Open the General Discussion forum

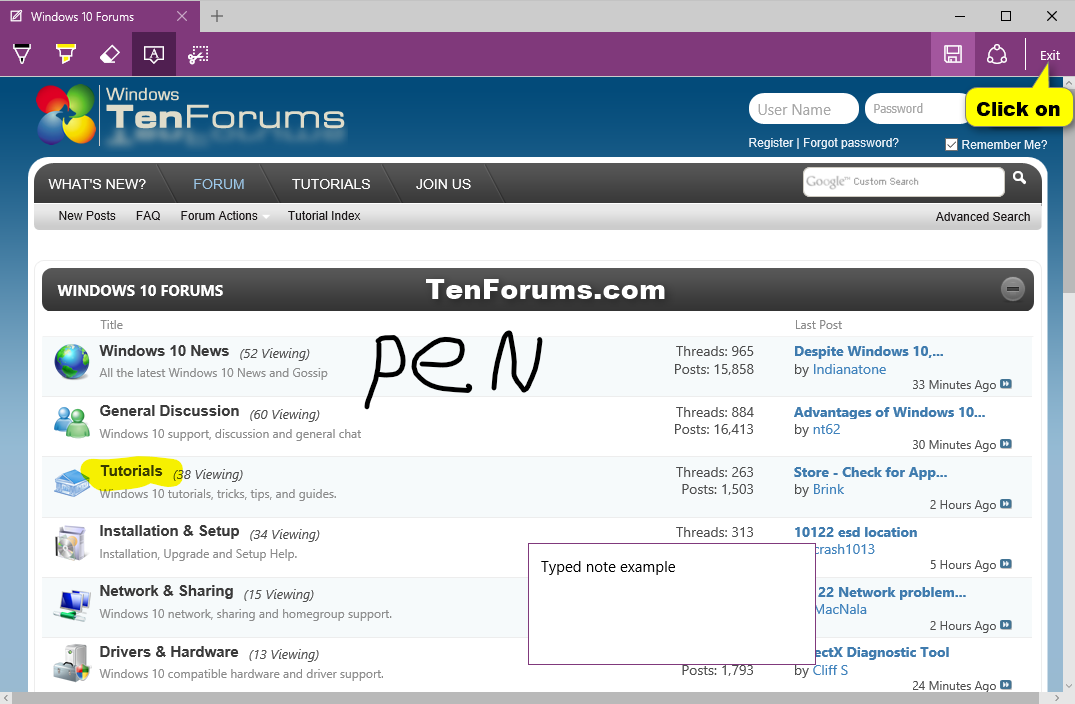[169, 411]
